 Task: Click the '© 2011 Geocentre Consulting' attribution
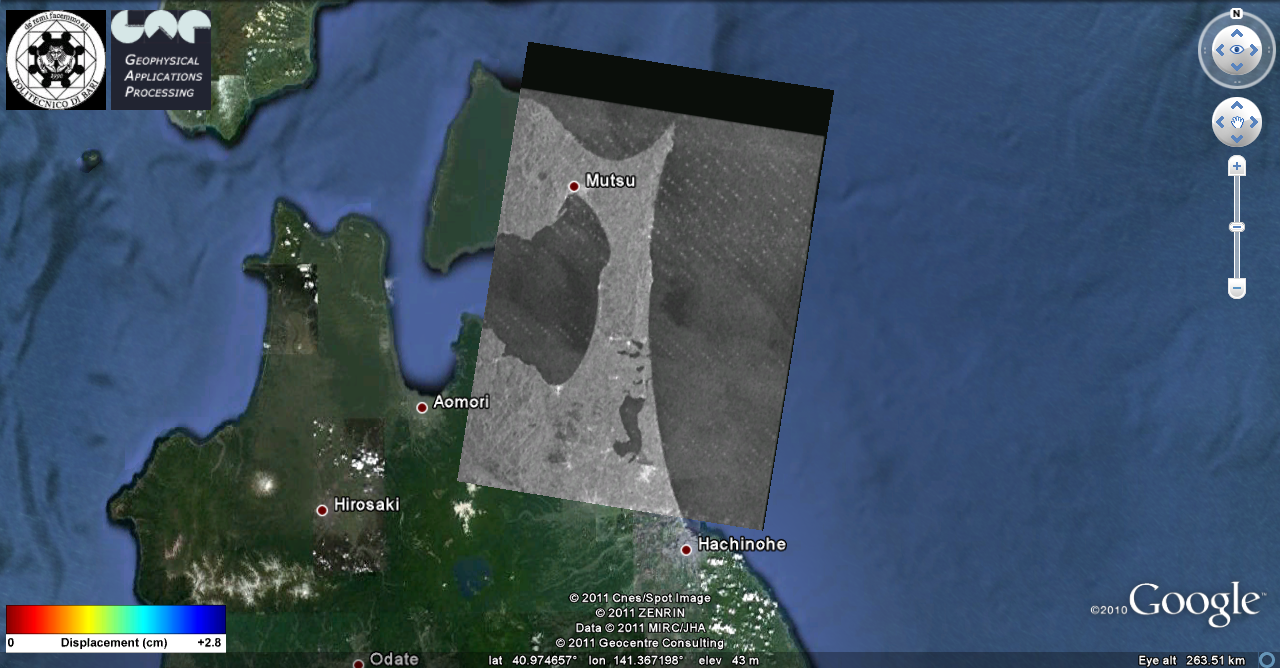tap(640, 643)
